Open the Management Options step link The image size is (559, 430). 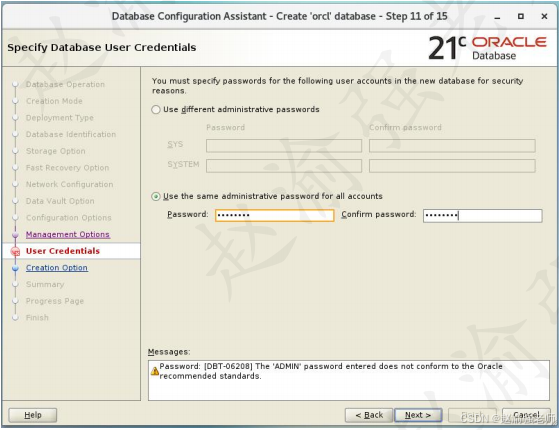[x=68, y=234]
